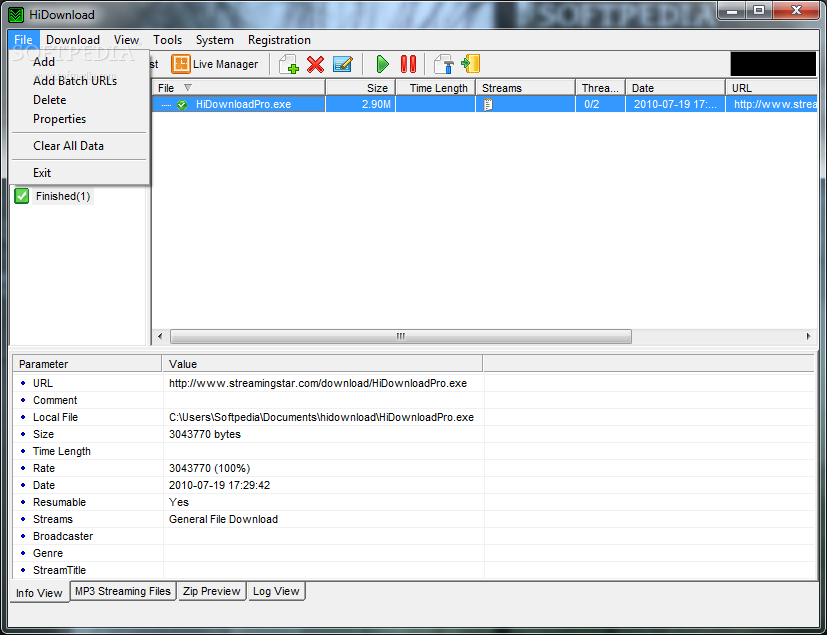Image resolution: width=827 pixels, height=635 pixels.
Task: Click the 3043770 bytes size value
Action: pyautogui.click(x=205, y=434)
